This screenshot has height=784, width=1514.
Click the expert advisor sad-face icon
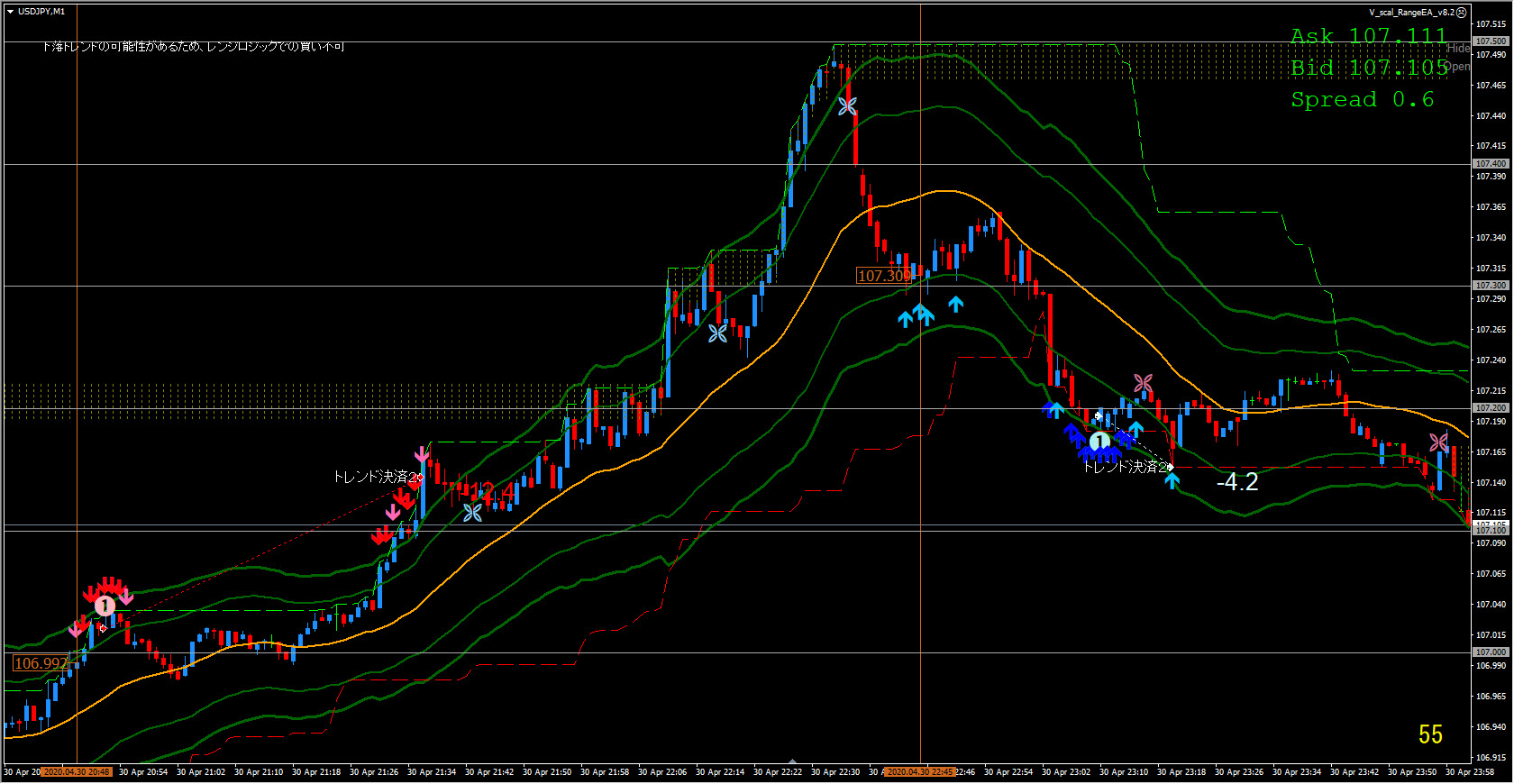click(x=1462, y=13)
